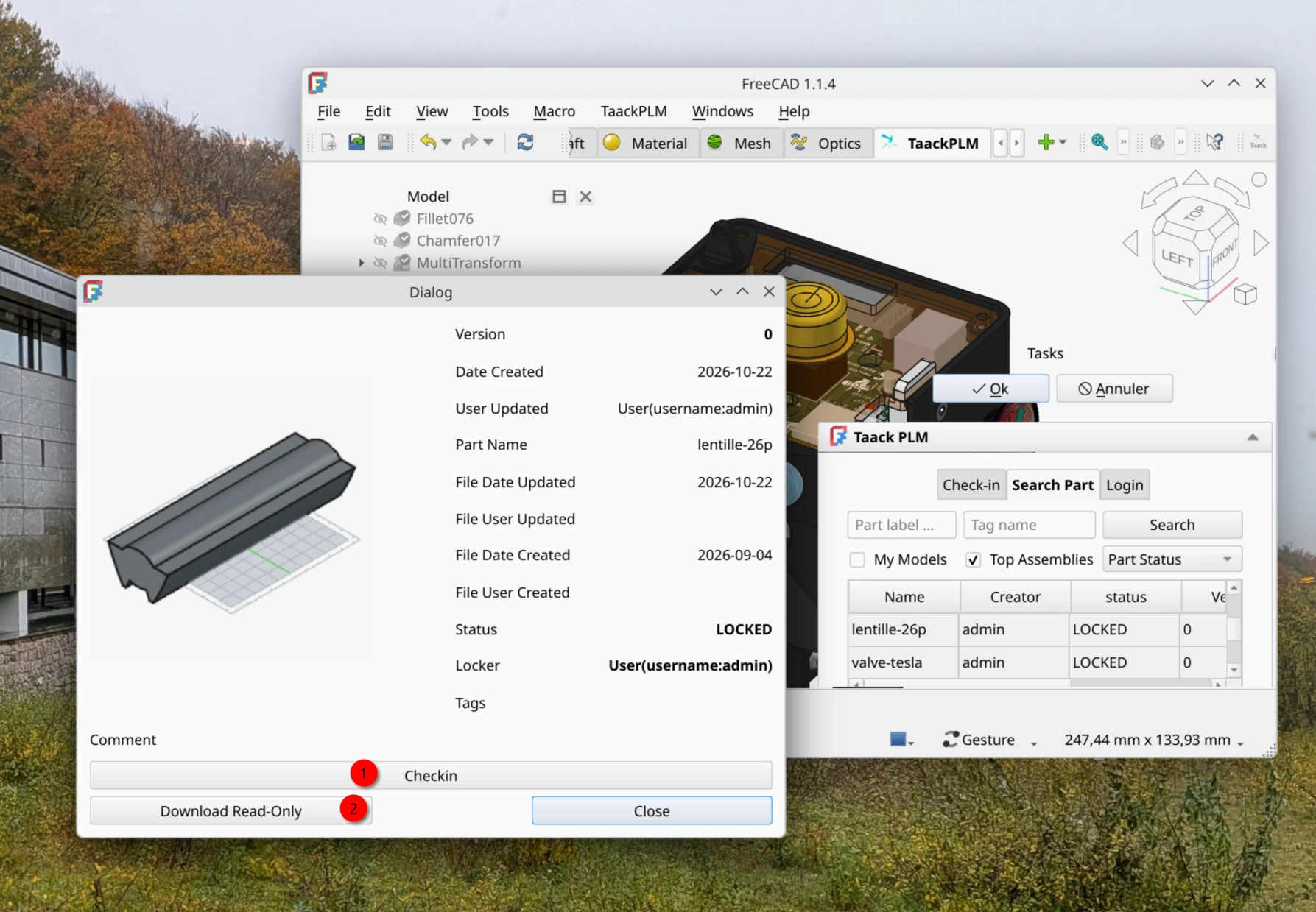Image resolution: width=1316 pixels, height=912 pixels.
Task: Uncheck the Top Assemblies checkbox
Action: pos(973,559)
